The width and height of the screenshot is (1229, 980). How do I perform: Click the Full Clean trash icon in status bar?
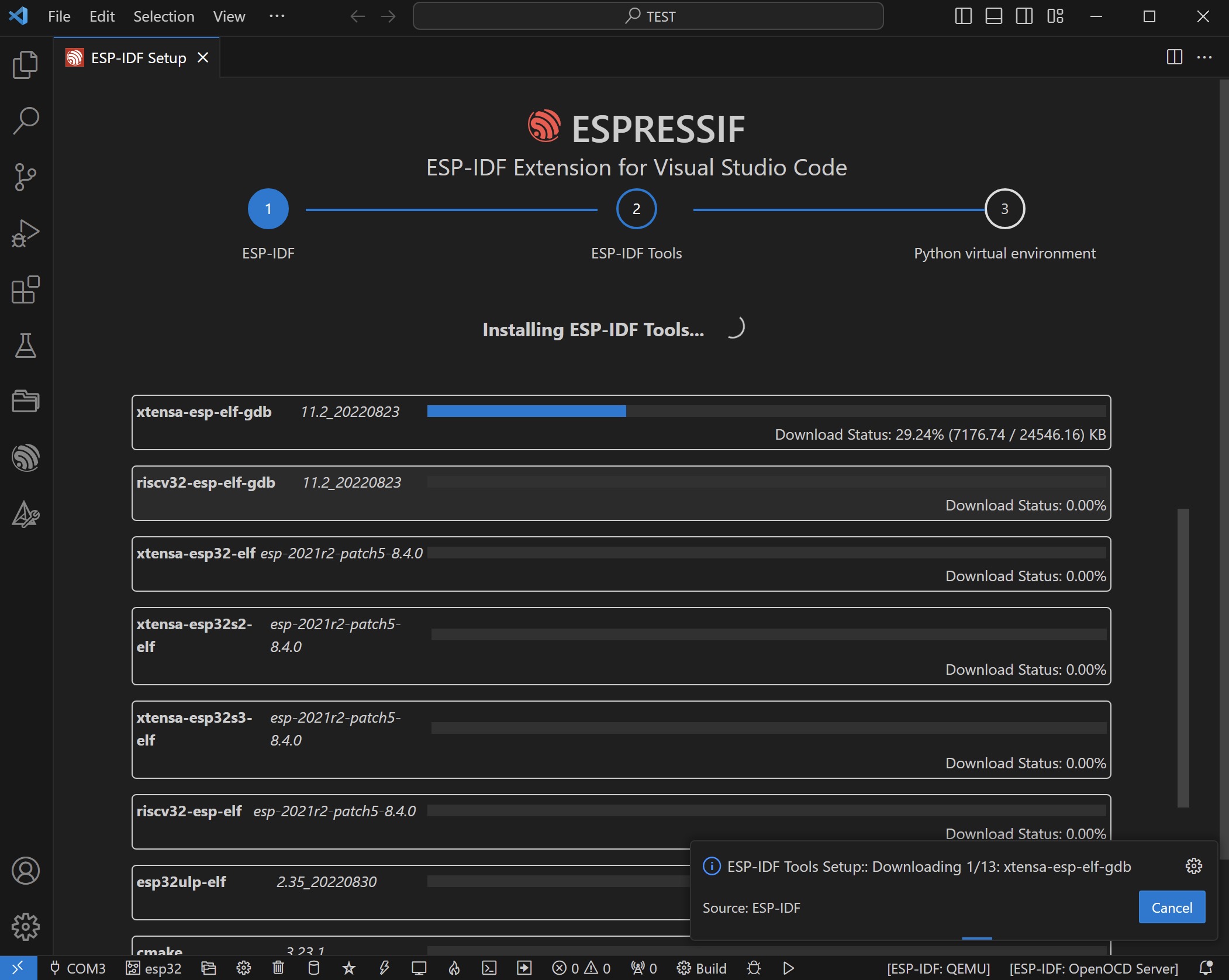coord(278,968)
